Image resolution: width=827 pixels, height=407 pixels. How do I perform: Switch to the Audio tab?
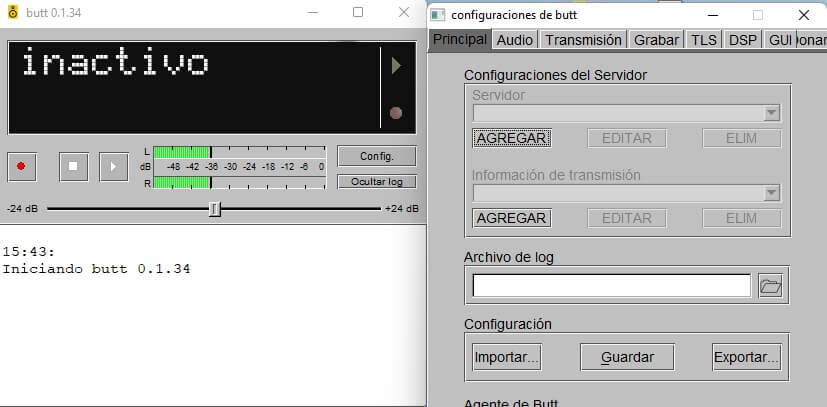tap(515, 40)
